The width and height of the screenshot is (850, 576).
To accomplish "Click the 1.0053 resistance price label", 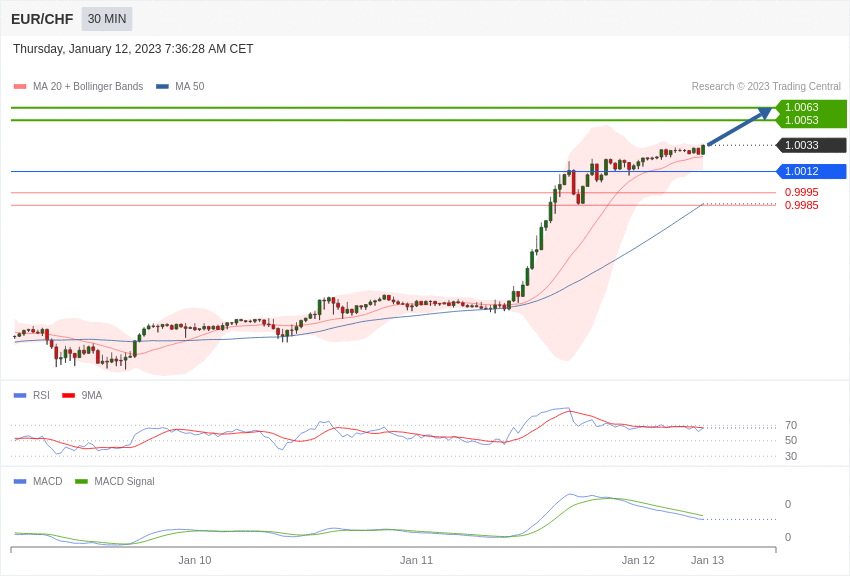I will click(x=802, y=120).
